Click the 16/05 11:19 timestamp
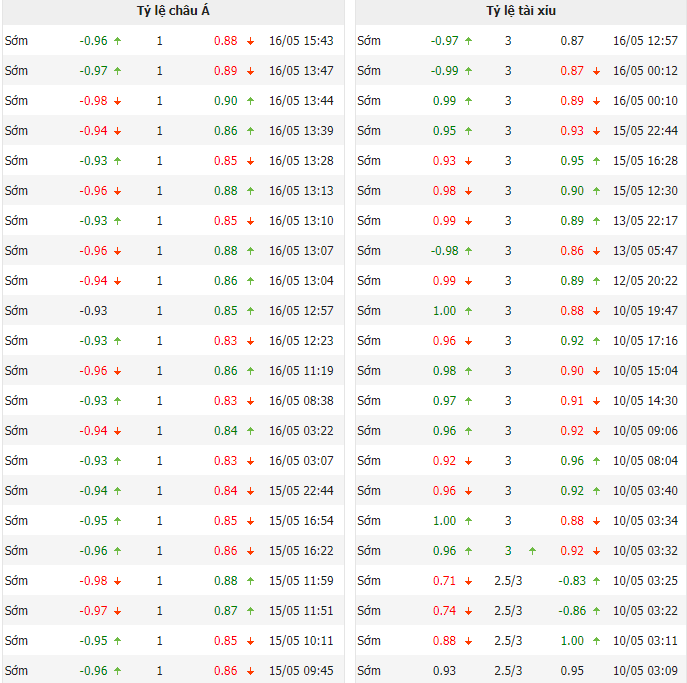 point(301,371)
